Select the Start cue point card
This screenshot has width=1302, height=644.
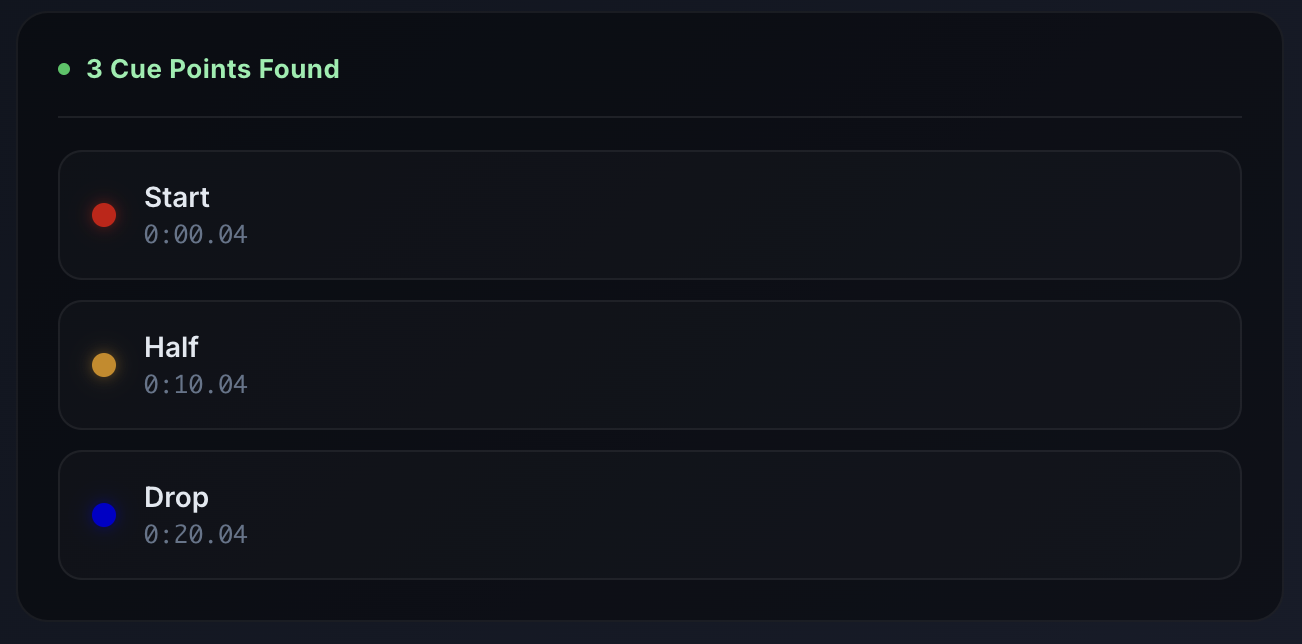650,215
